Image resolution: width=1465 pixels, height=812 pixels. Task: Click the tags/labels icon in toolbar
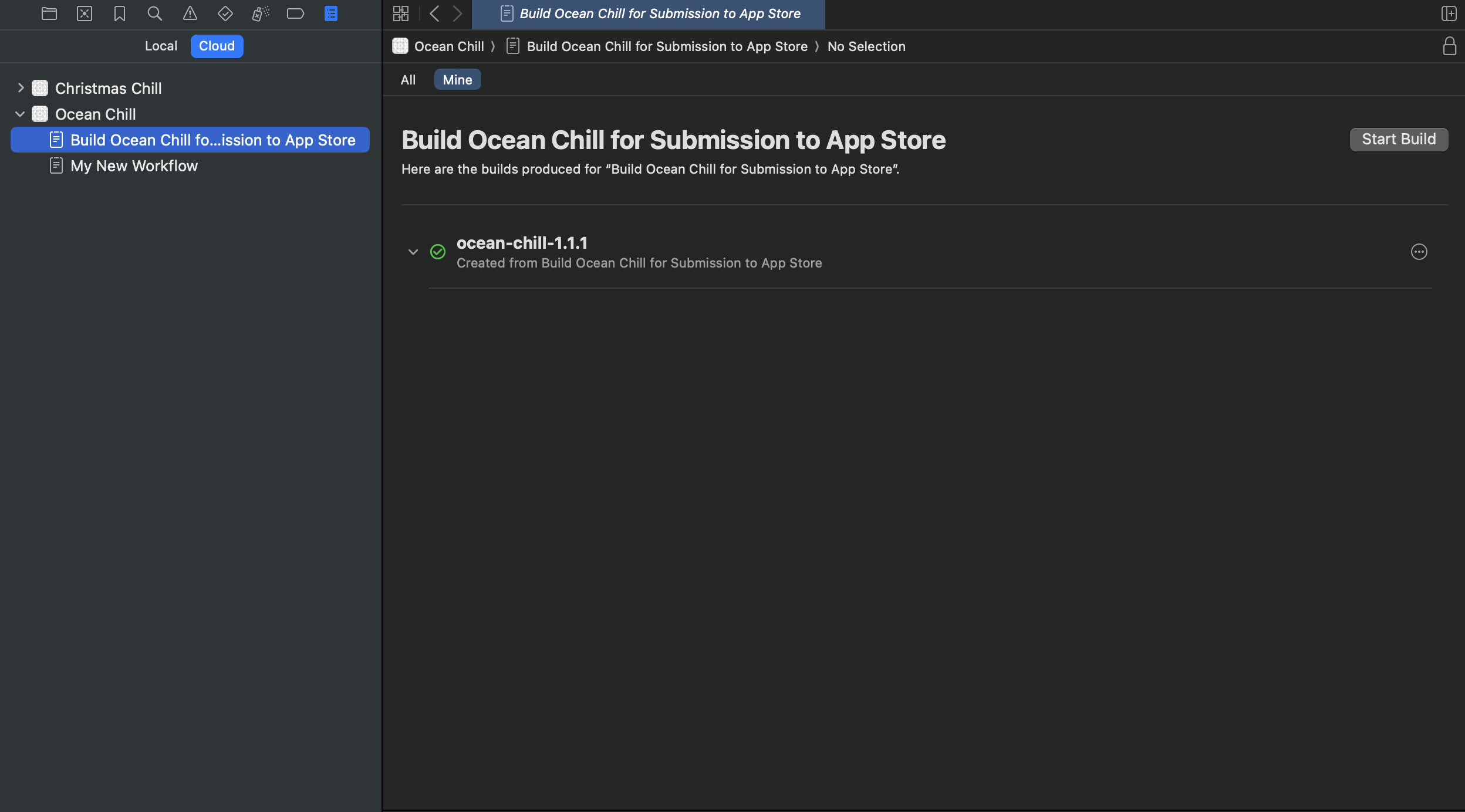[x=294, y=14]
